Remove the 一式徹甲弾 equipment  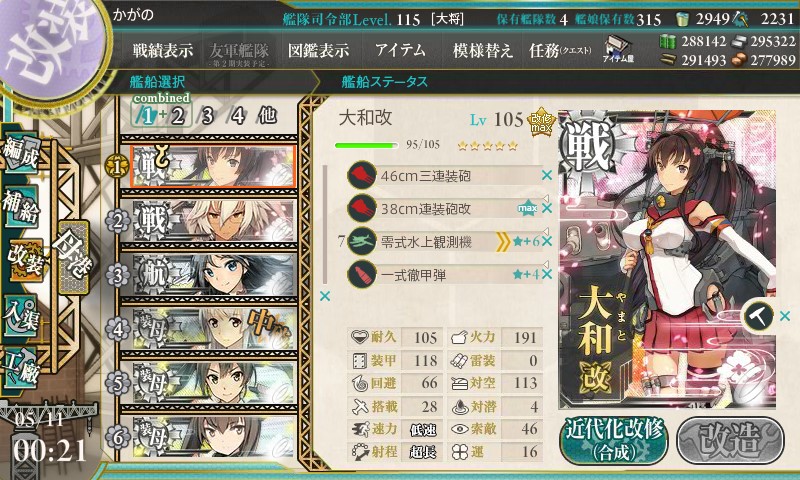pos(547,274)
